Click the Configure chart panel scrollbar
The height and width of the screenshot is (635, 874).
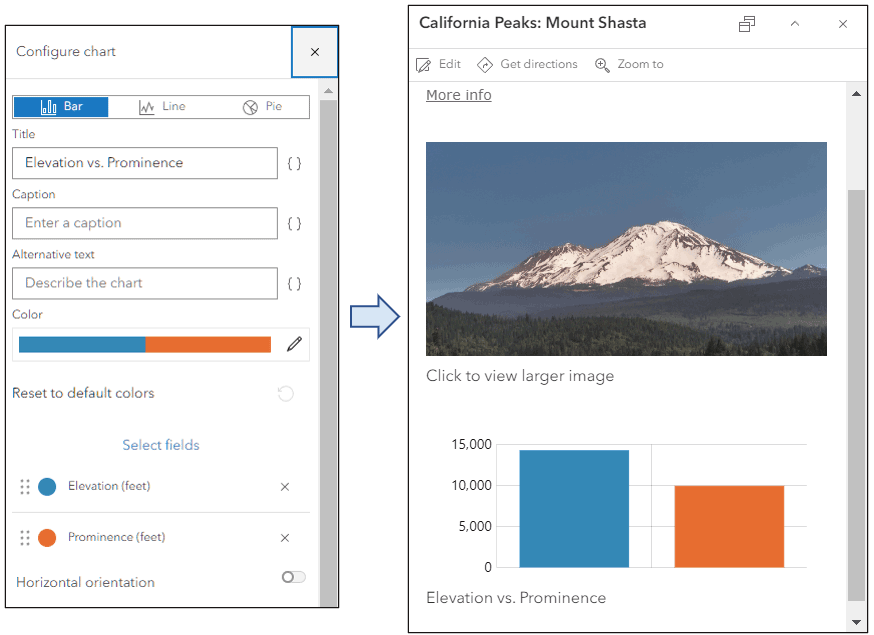[x=328, y=353]
